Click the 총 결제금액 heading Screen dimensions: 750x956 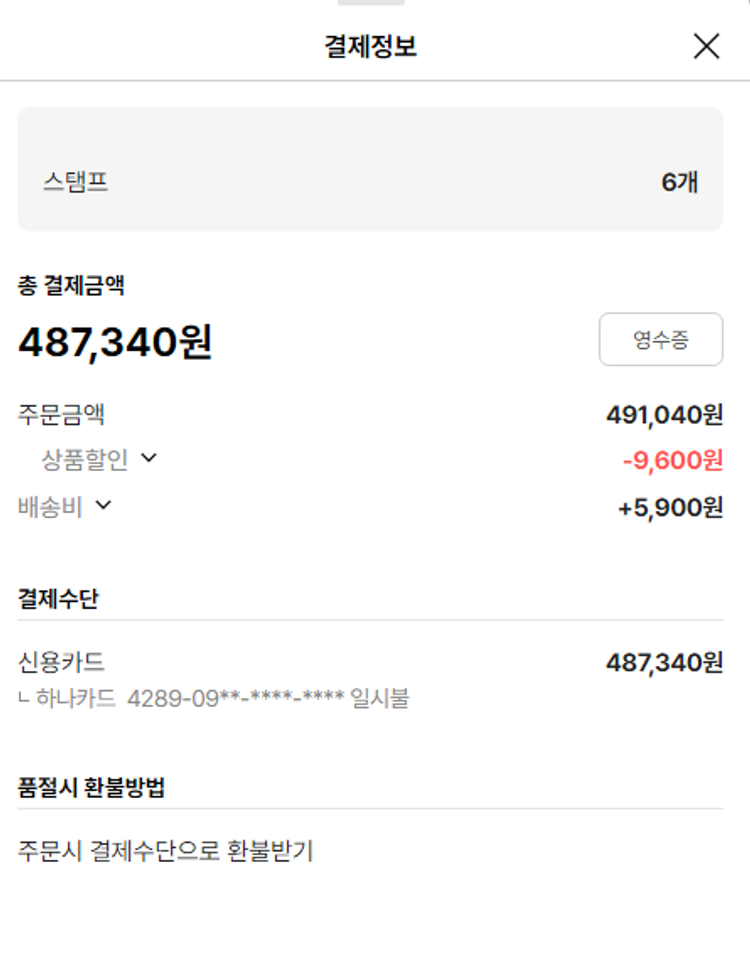(71, 286)
